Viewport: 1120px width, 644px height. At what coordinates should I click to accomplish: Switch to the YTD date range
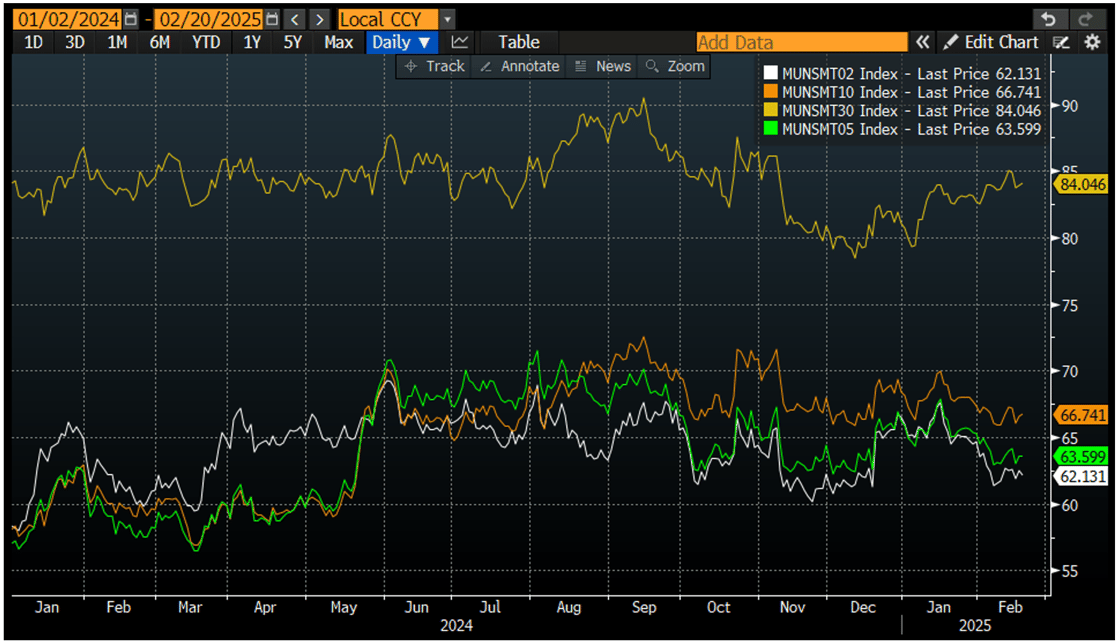(205, 42)
